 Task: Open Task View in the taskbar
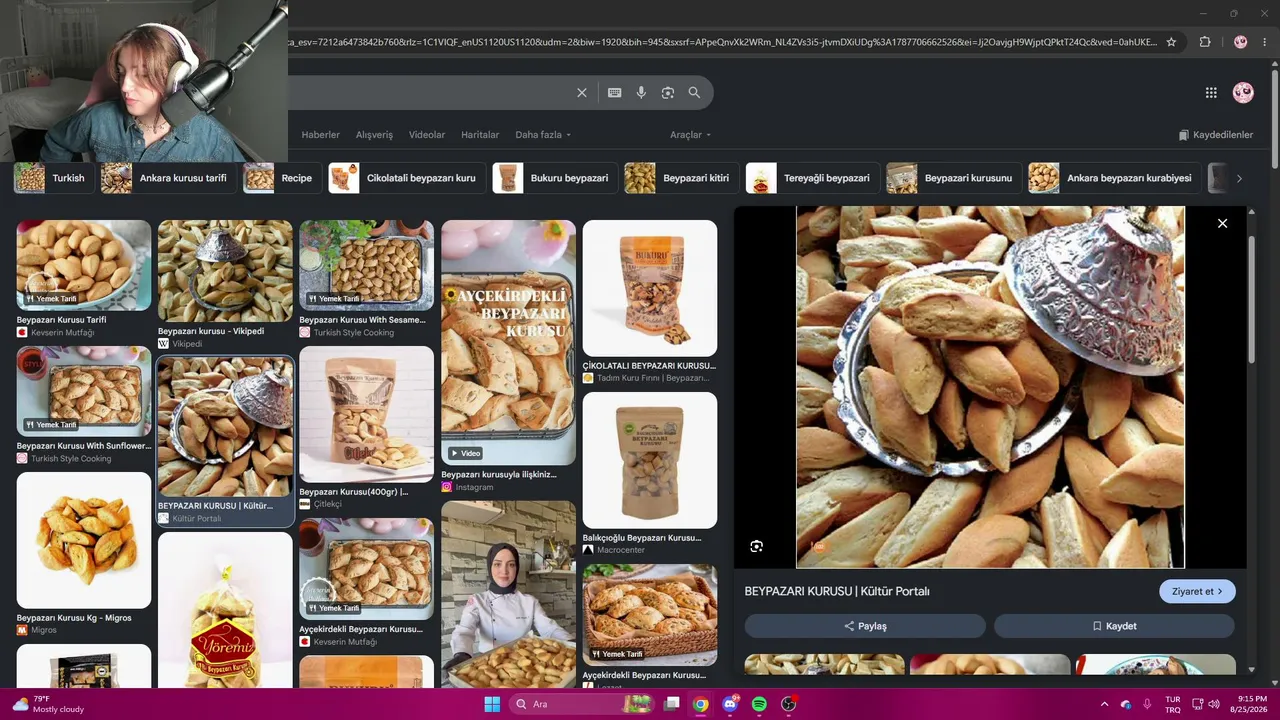click(x=672, y=704)
